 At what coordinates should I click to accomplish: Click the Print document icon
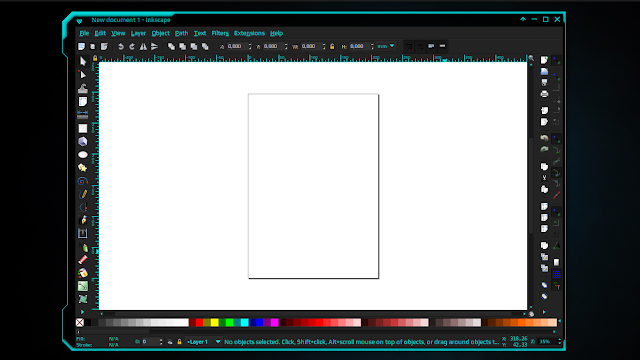544,94
